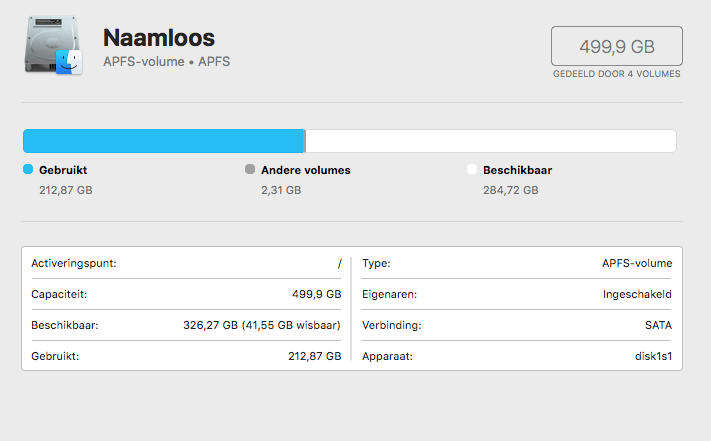Click the white available portion of storage bar

(x=492, y=141)
